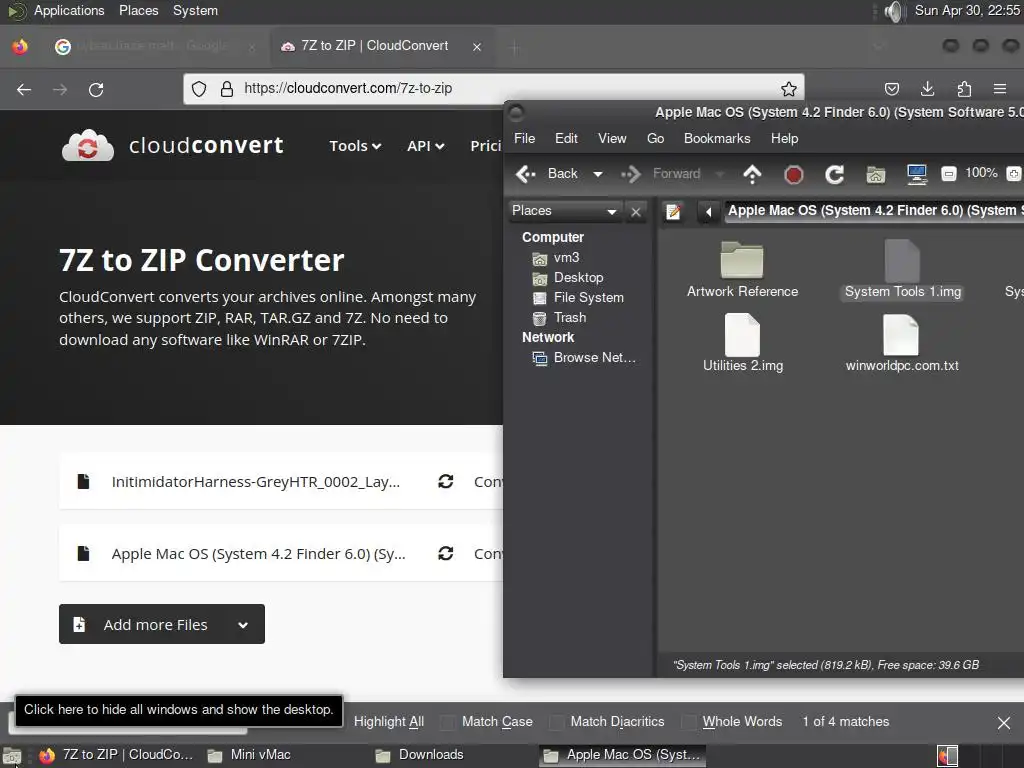Screen dimensions: 1024x768
Task: Click the dimmed Forward button in file manager
Action: (x=661, y=174)
